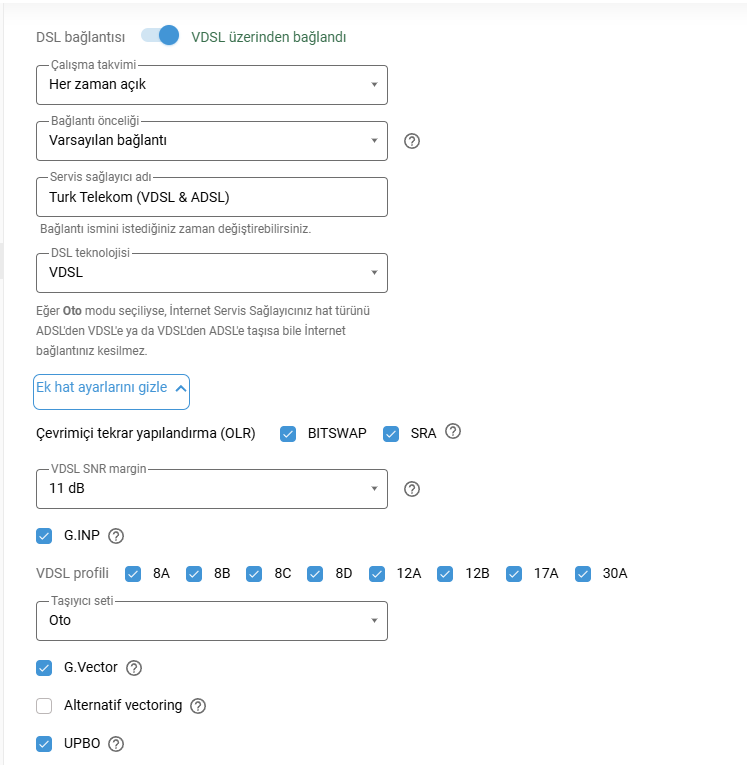The image size is (747, 765).
Task: Click G.Vector help question icon
Action: (x=135, y=668)
